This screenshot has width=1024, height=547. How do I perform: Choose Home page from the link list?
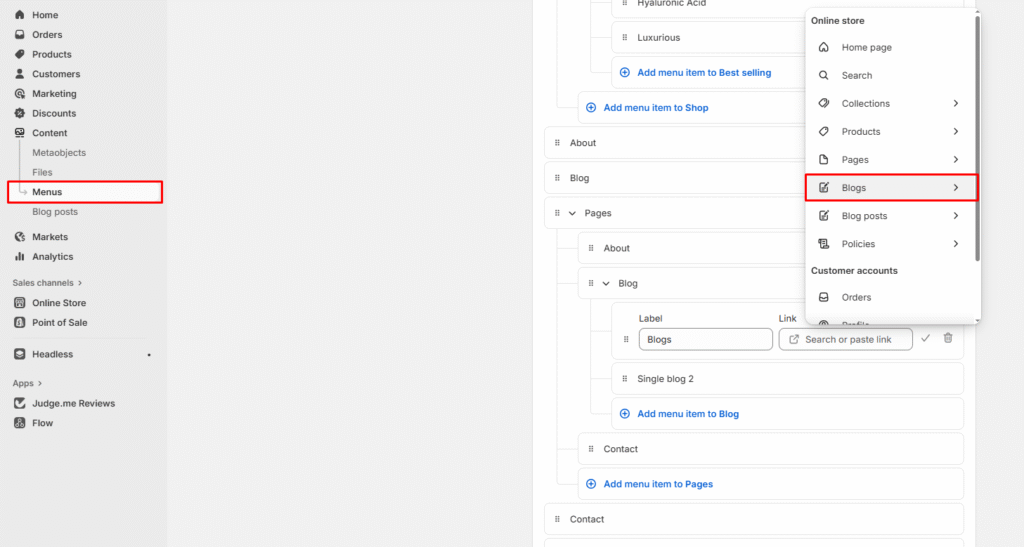pyautogui.click(x=866, y=48)
